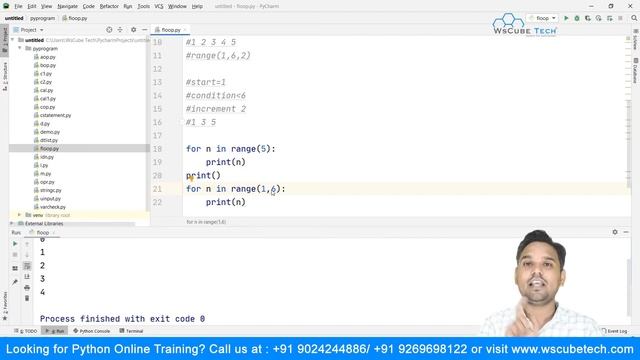Select varcheck.py in the project tree
Viewport: 640px width, 360px height.
click(53, 207)
